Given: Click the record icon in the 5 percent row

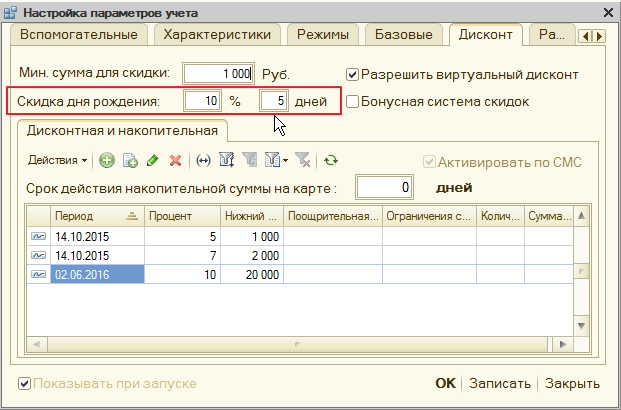Looking at the screenshot, I should click(x=38, y=236).
